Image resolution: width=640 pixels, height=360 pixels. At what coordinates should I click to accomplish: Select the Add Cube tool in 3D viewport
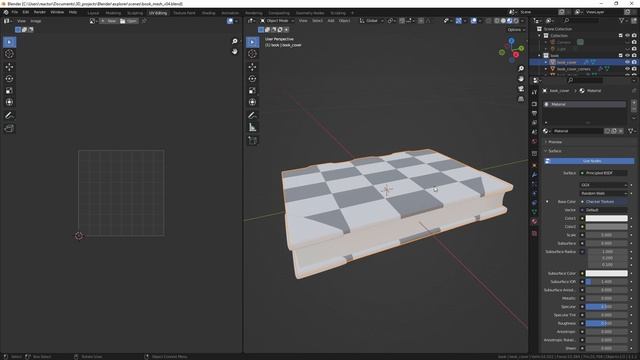[252, 140]
